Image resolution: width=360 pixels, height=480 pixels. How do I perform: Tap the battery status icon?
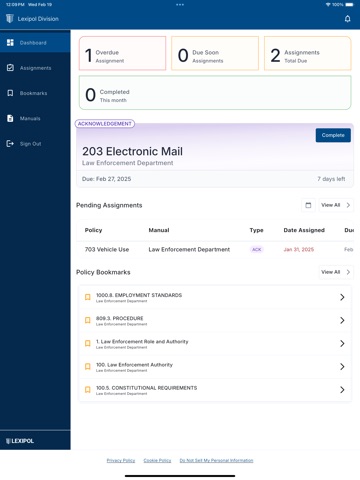pos(349,5)
